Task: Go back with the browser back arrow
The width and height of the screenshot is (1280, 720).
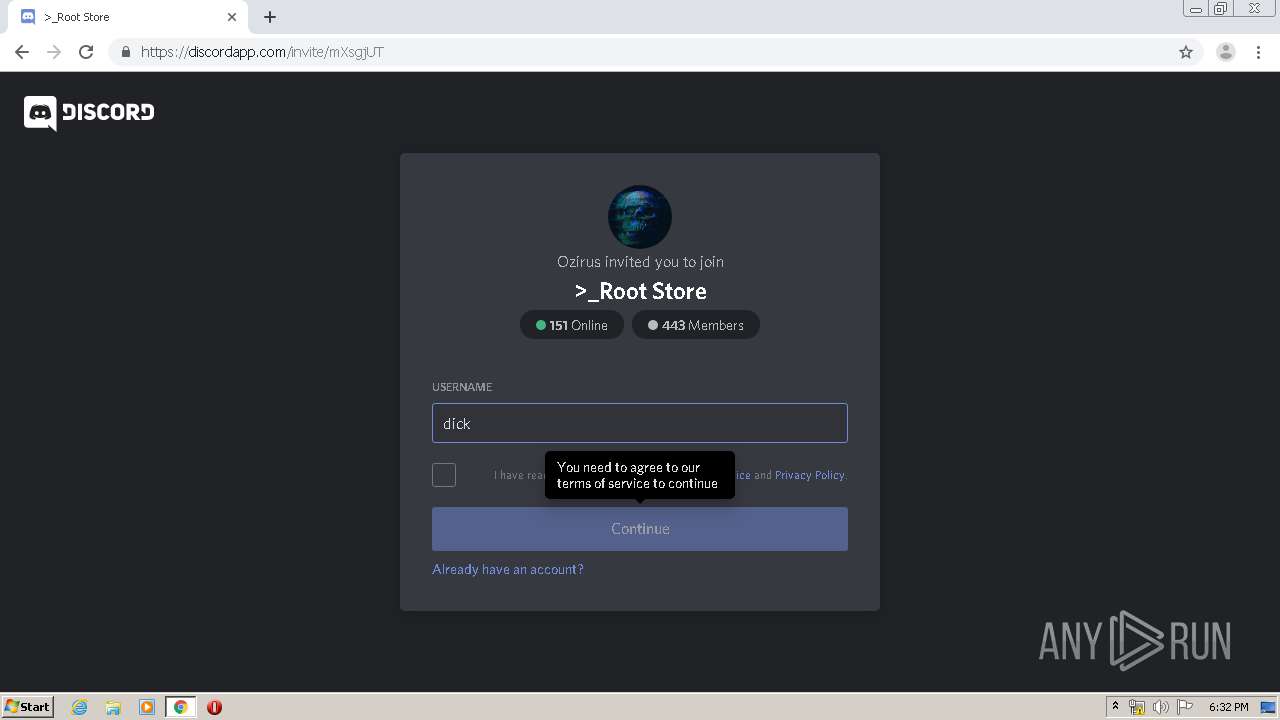Action: 22,52
